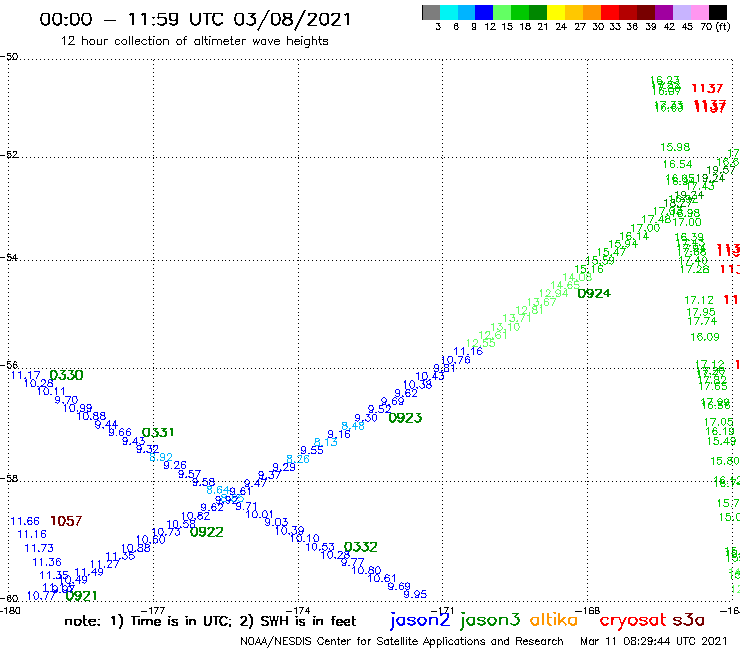Click the 9.30 wave height value
Image resolution: width=740 pixels, height=650 pixels.
point(366,418)
